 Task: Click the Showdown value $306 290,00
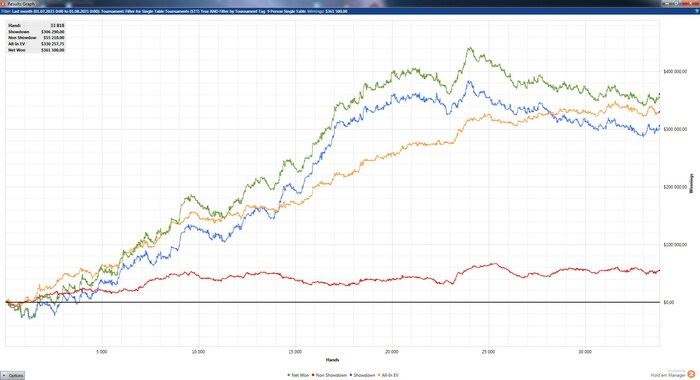point(53,32)
